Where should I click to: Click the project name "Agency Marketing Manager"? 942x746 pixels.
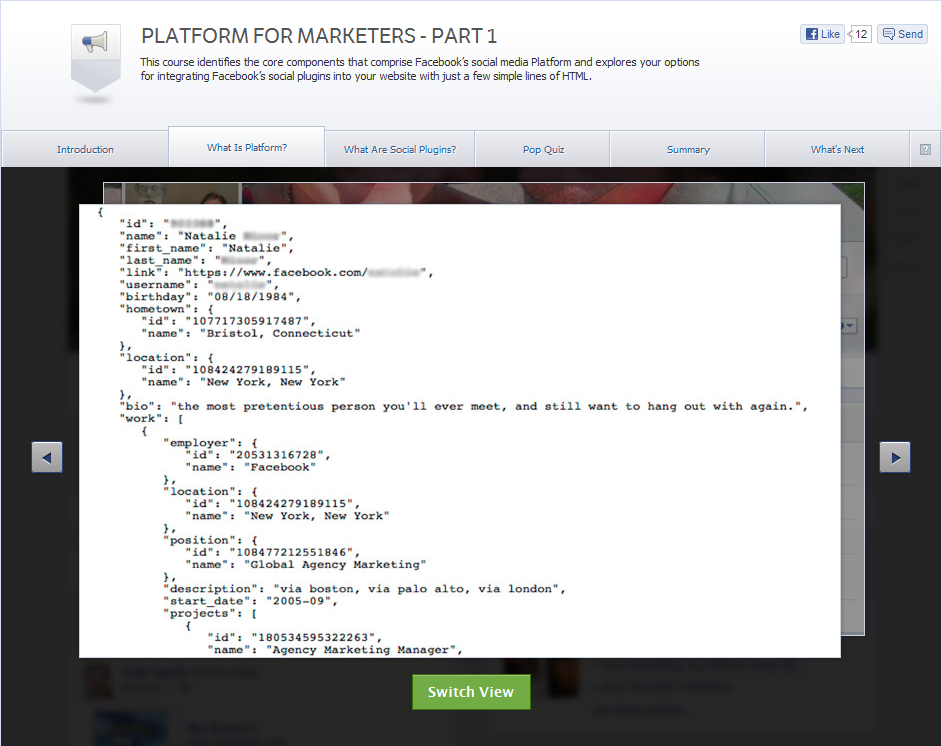360,650
